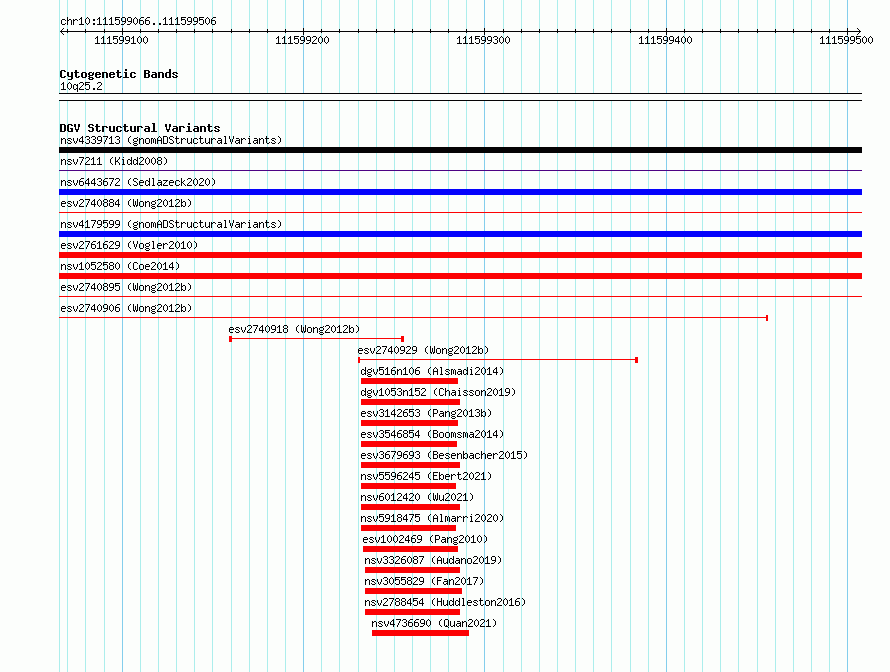Select the red nsv5596245 variant bar
The height and width of the screenshot is (672, 890).
[408, 486]
